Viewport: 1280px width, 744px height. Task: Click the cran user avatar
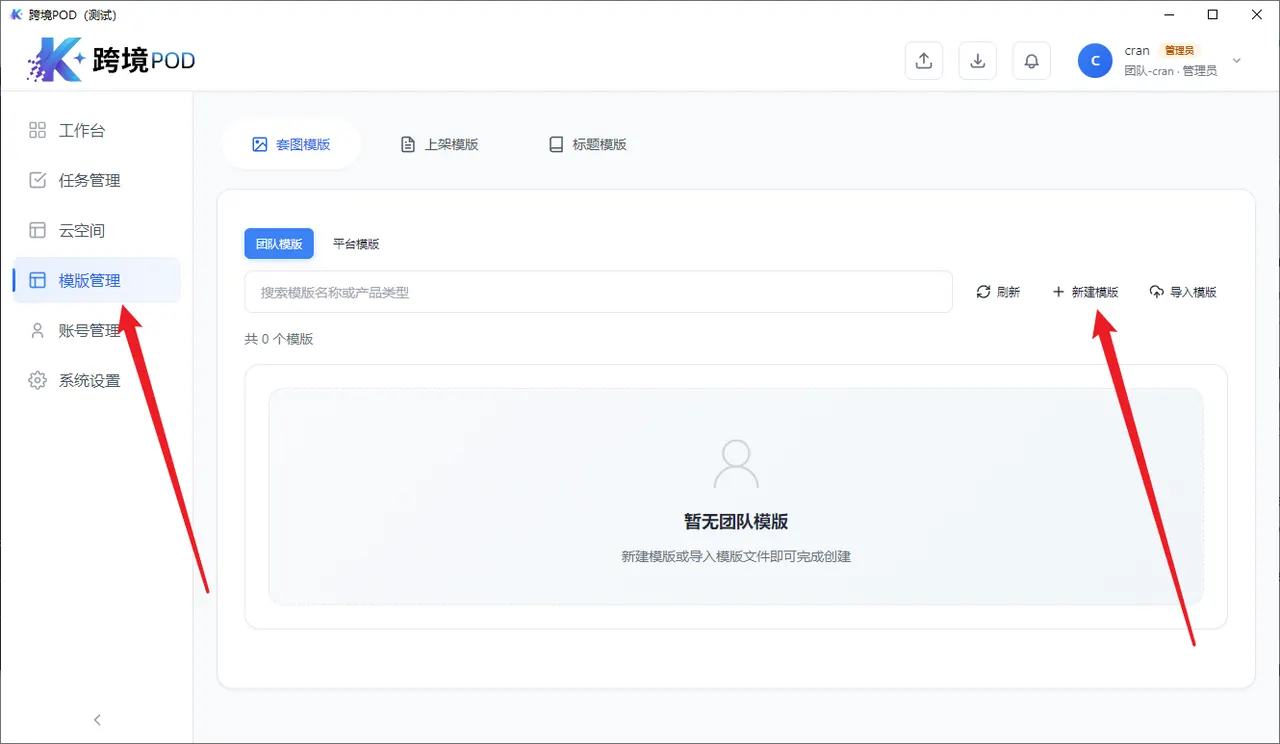click(1095, 60)
